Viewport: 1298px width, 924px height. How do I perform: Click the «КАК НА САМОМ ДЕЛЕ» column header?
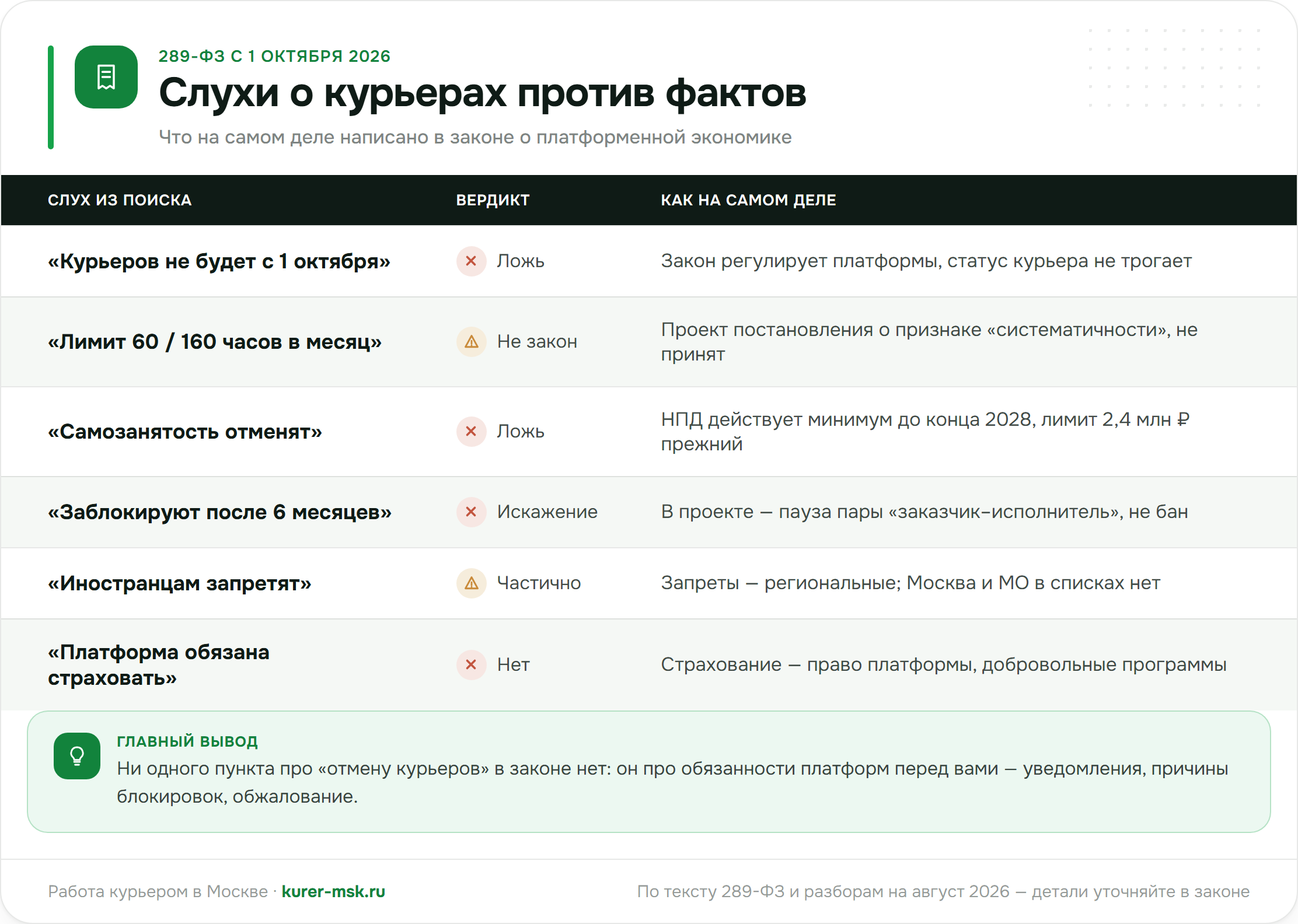[748, 200]
